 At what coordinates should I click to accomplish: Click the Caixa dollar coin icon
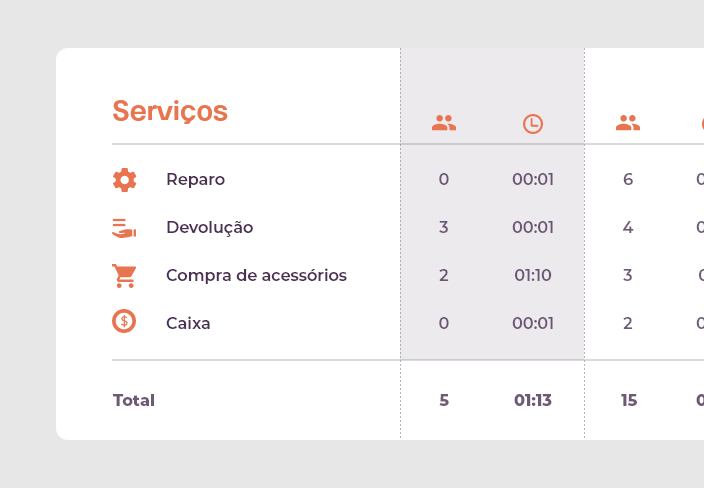click(124, 321)
